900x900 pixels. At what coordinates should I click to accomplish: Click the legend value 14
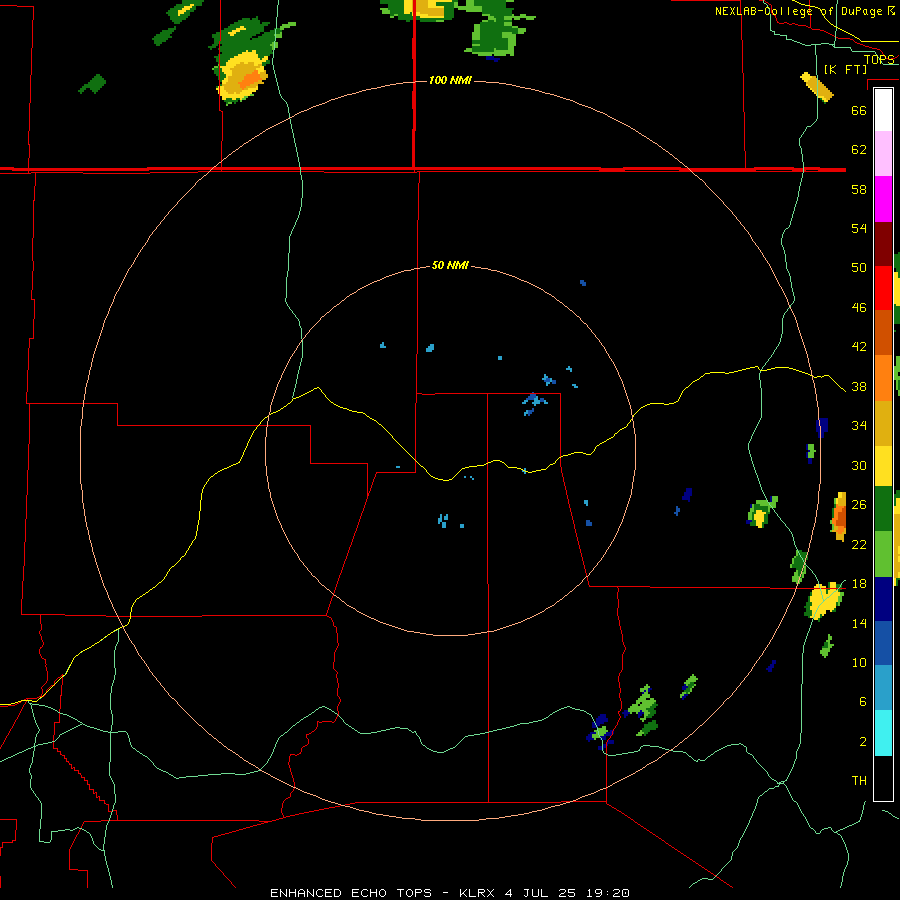(x=859, y=623)
